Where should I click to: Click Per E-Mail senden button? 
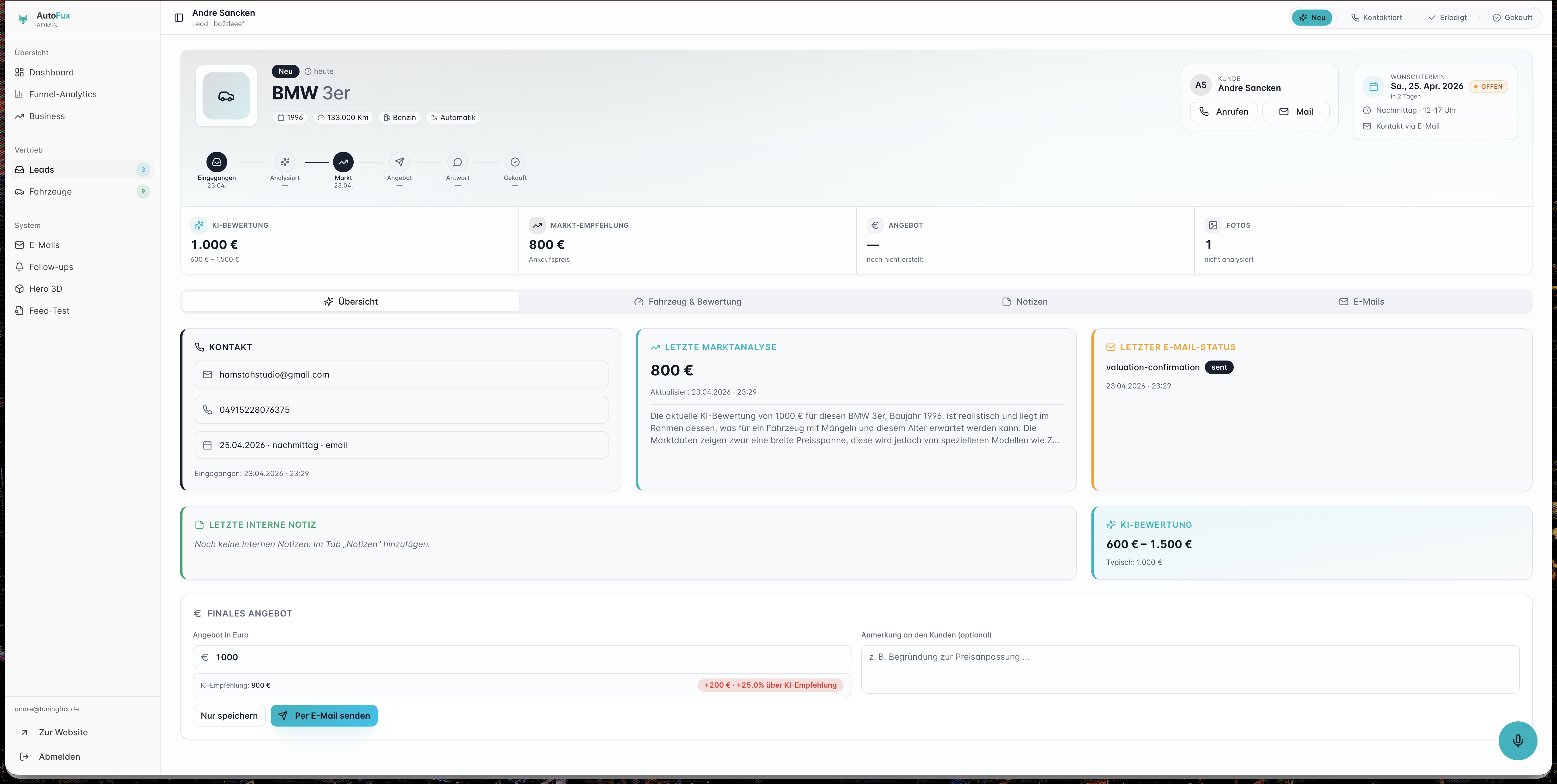[x=324, y=716]
